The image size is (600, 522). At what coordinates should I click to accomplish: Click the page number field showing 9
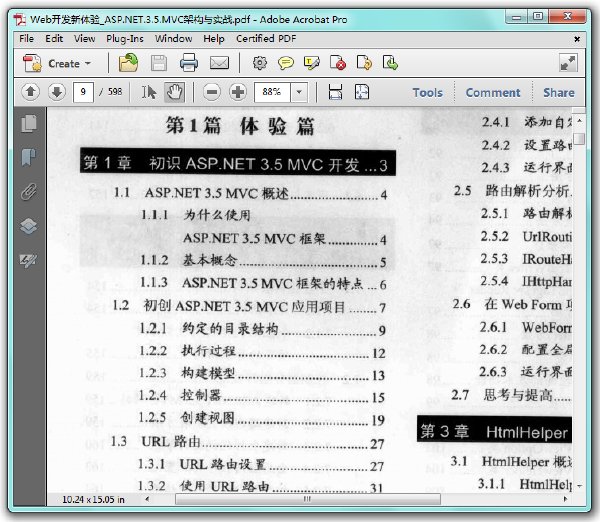pyautogui.click(x=83, y=92)
